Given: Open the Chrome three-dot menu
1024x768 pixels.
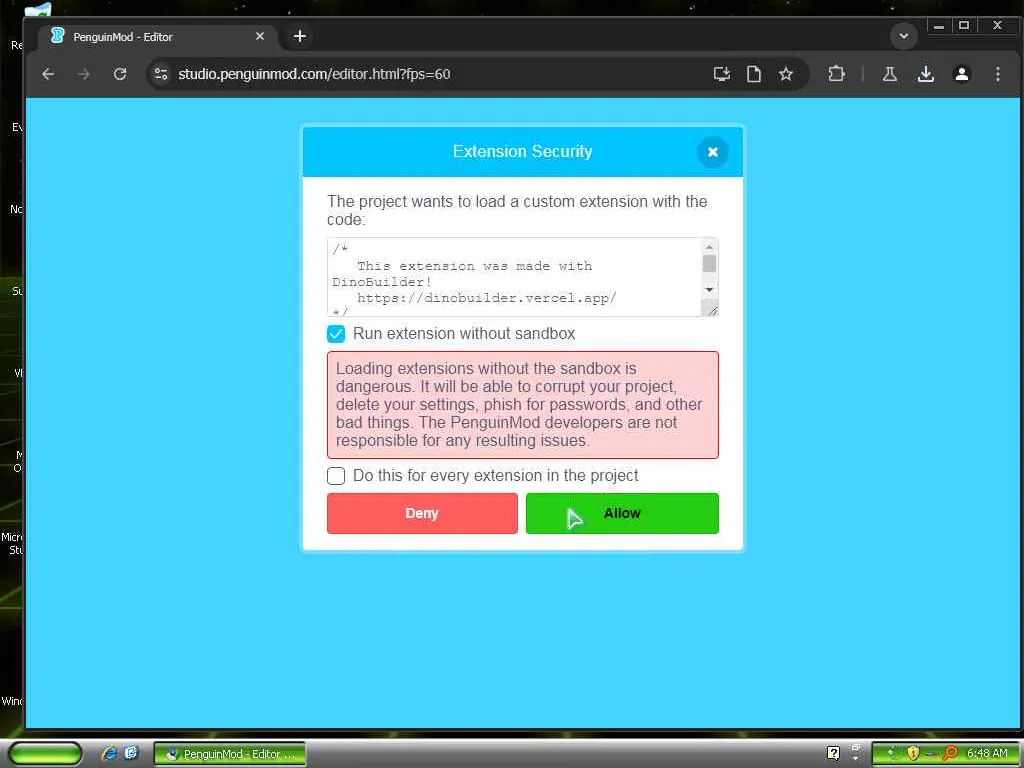Looking at the screenshot, I should [x=997, y=74].
